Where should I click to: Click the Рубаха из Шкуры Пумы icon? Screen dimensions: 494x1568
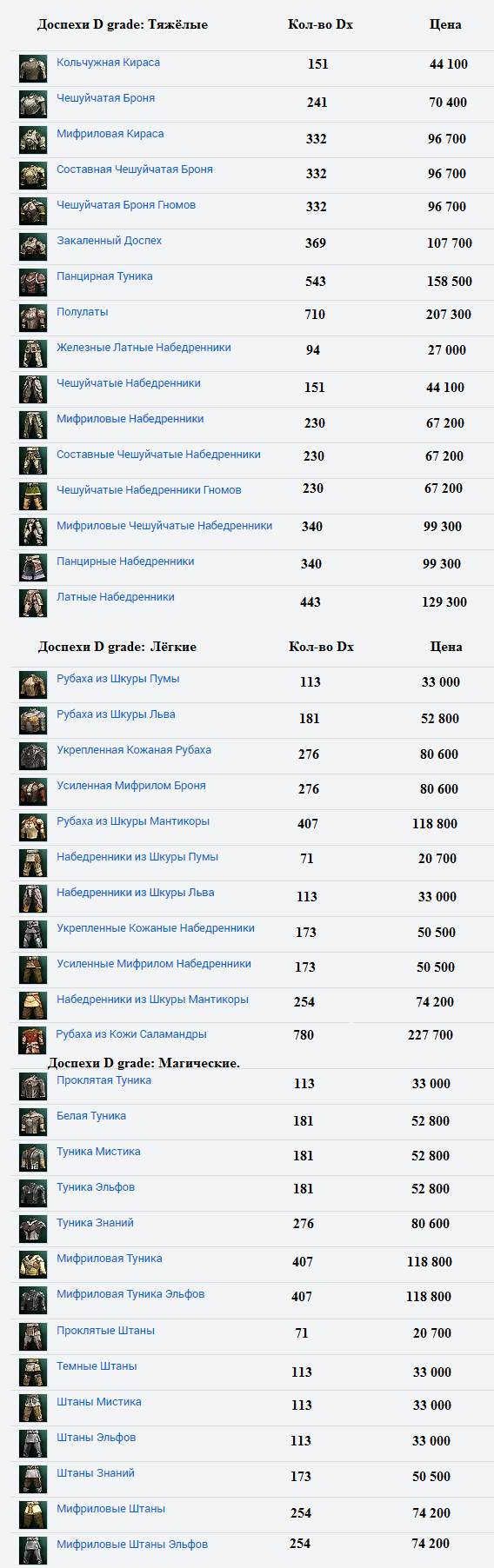(33, 685)
